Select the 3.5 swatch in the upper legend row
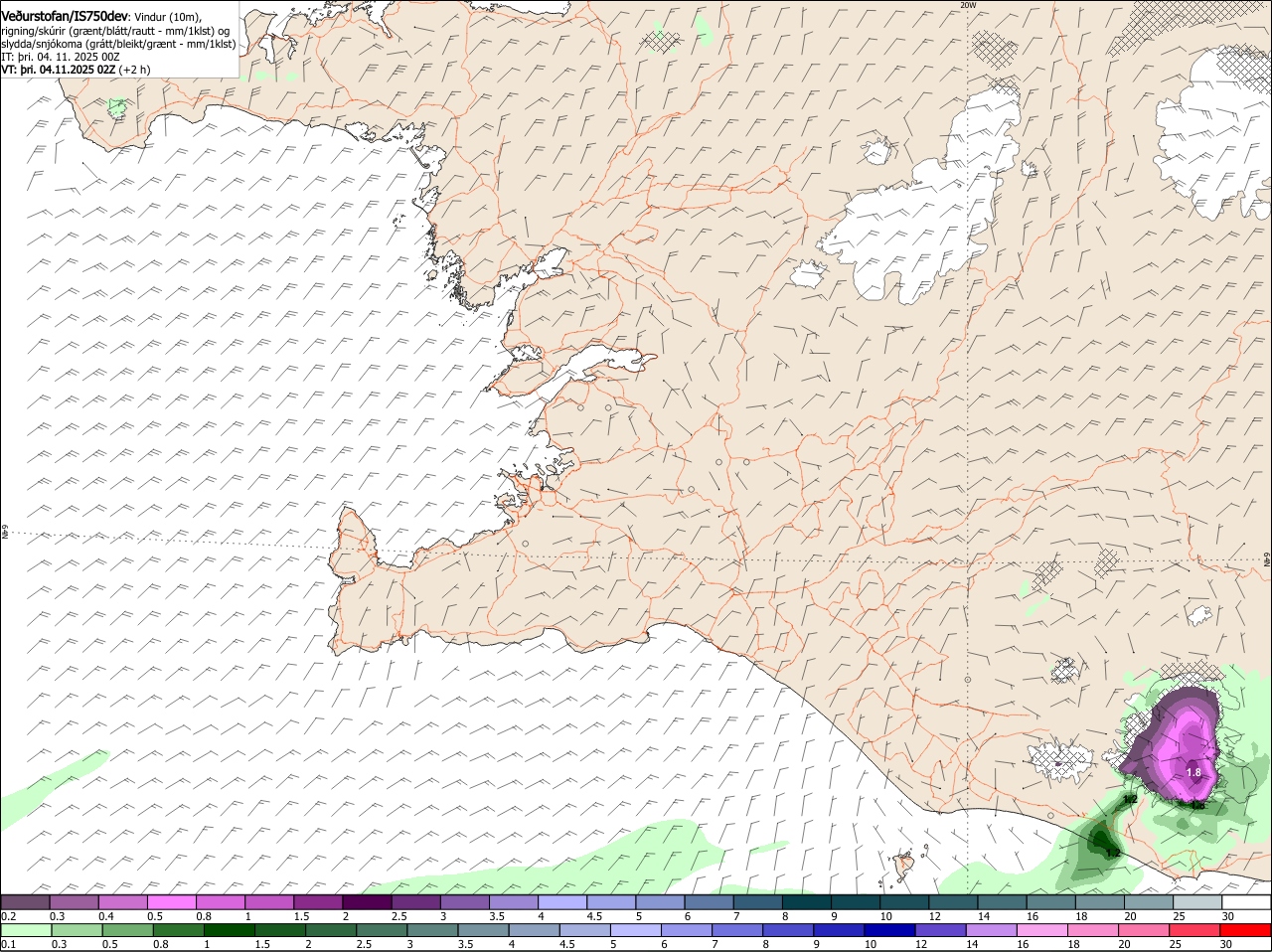This screenshot has height=952, width=1272. tap(513, 902)
